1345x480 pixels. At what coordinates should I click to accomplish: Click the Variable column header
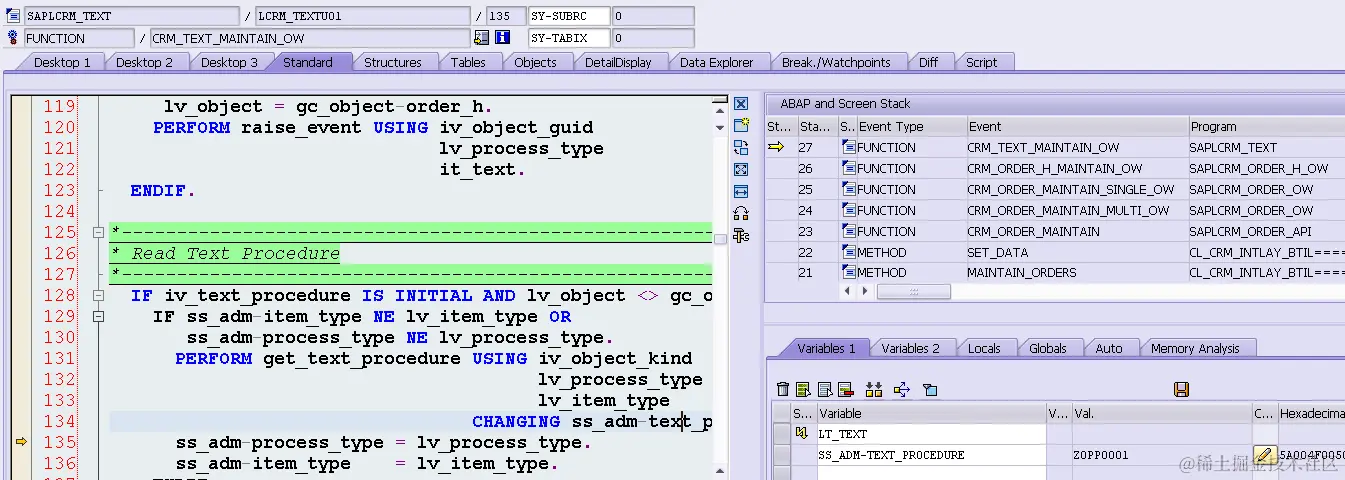[x=930, y=413]
